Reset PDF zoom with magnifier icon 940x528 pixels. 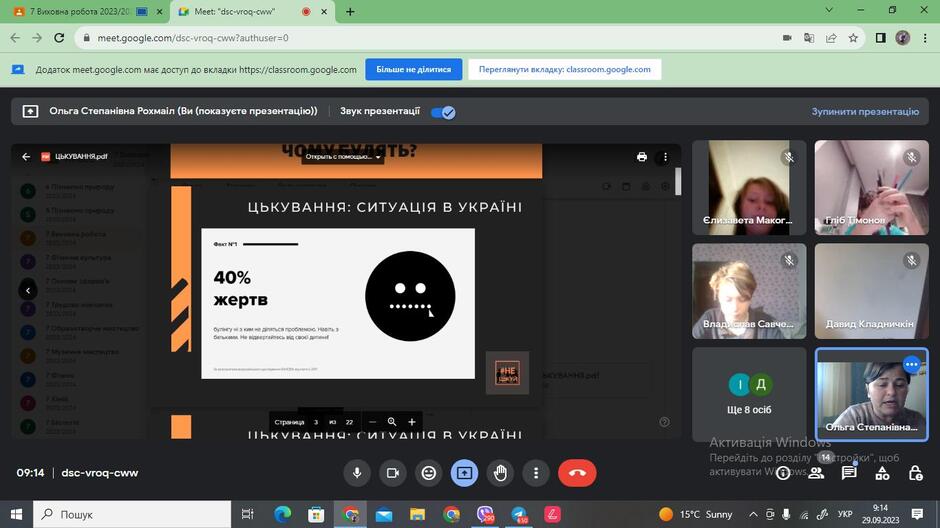(391, 422)
